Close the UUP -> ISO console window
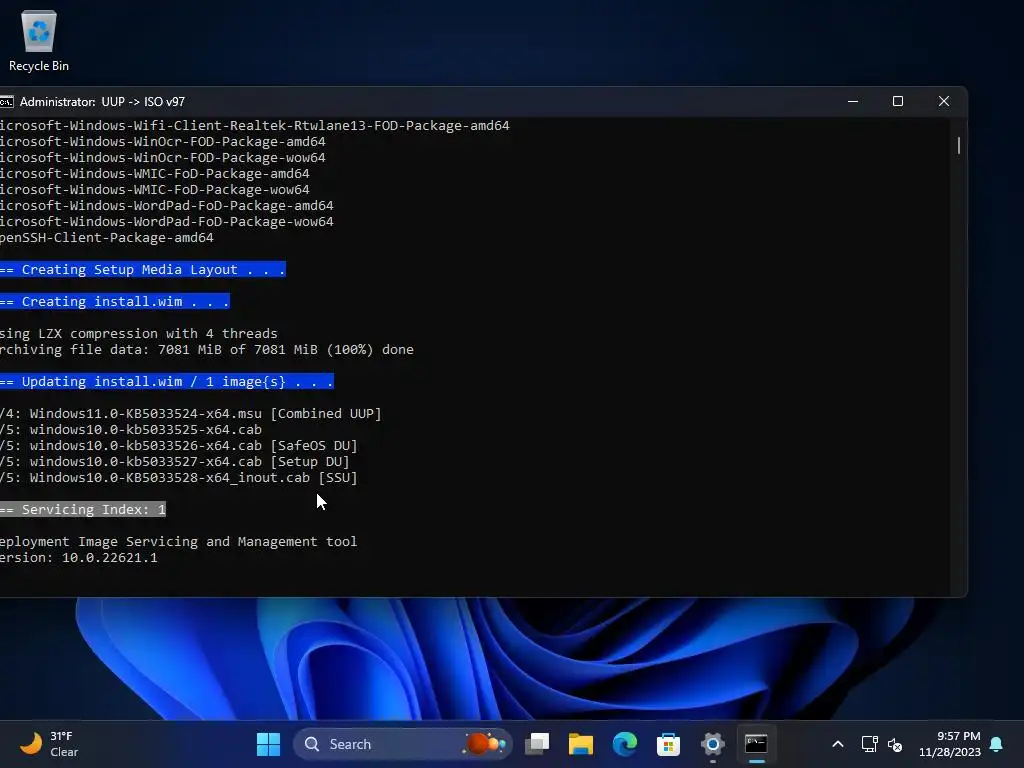 944,101
